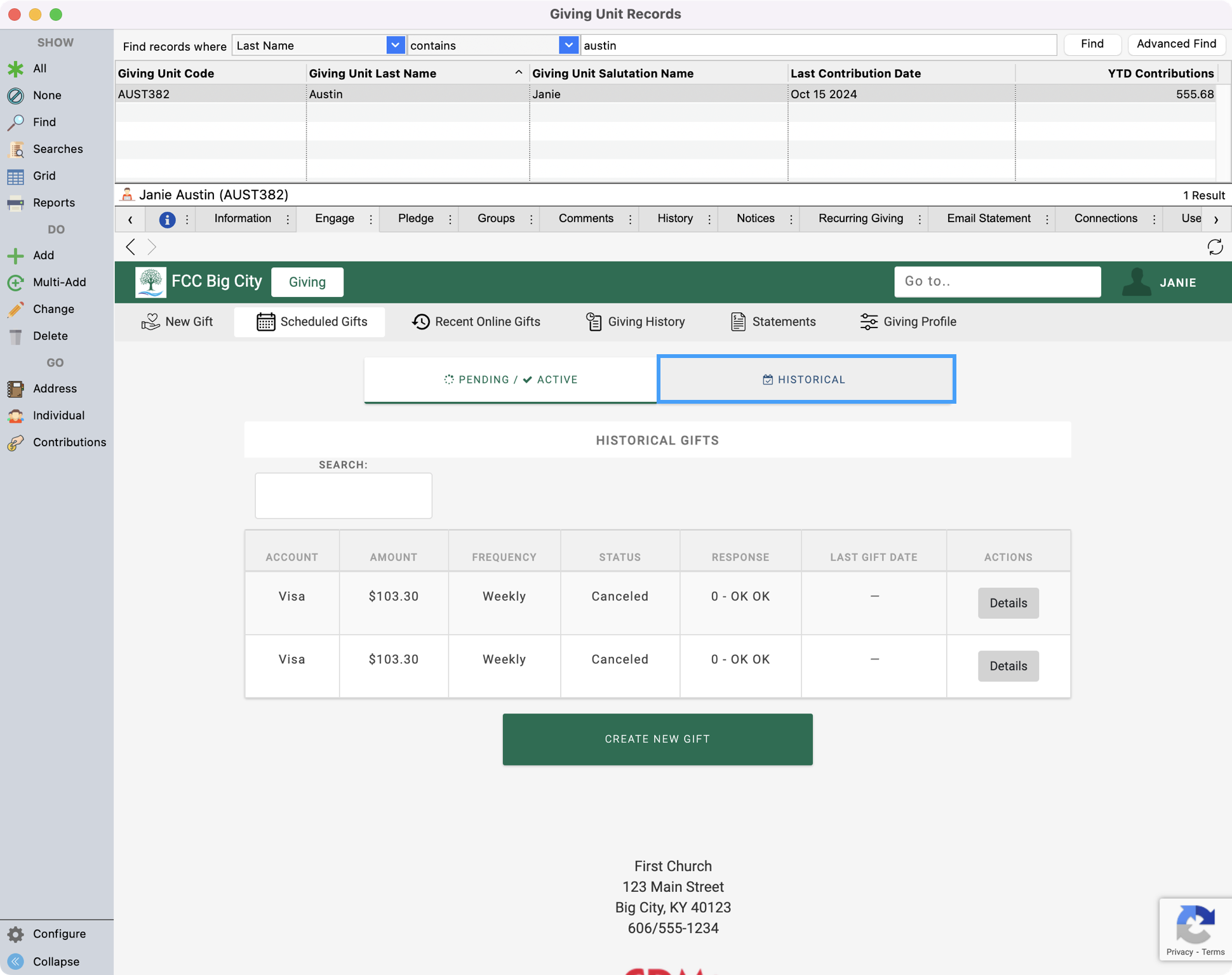The image size is (1232, 975).
Task: Click Details for the first Visa gift
Action: [1008, 603]
